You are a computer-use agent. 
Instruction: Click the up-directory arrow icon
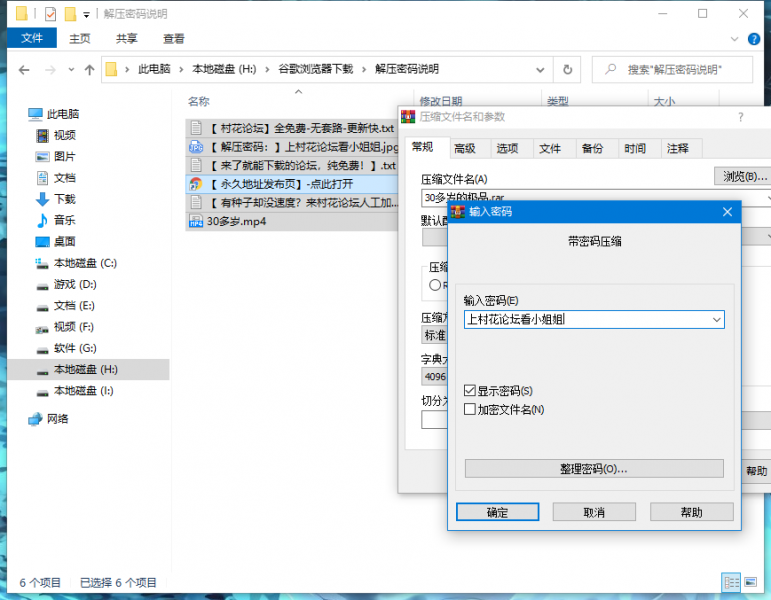pos(89,70)
